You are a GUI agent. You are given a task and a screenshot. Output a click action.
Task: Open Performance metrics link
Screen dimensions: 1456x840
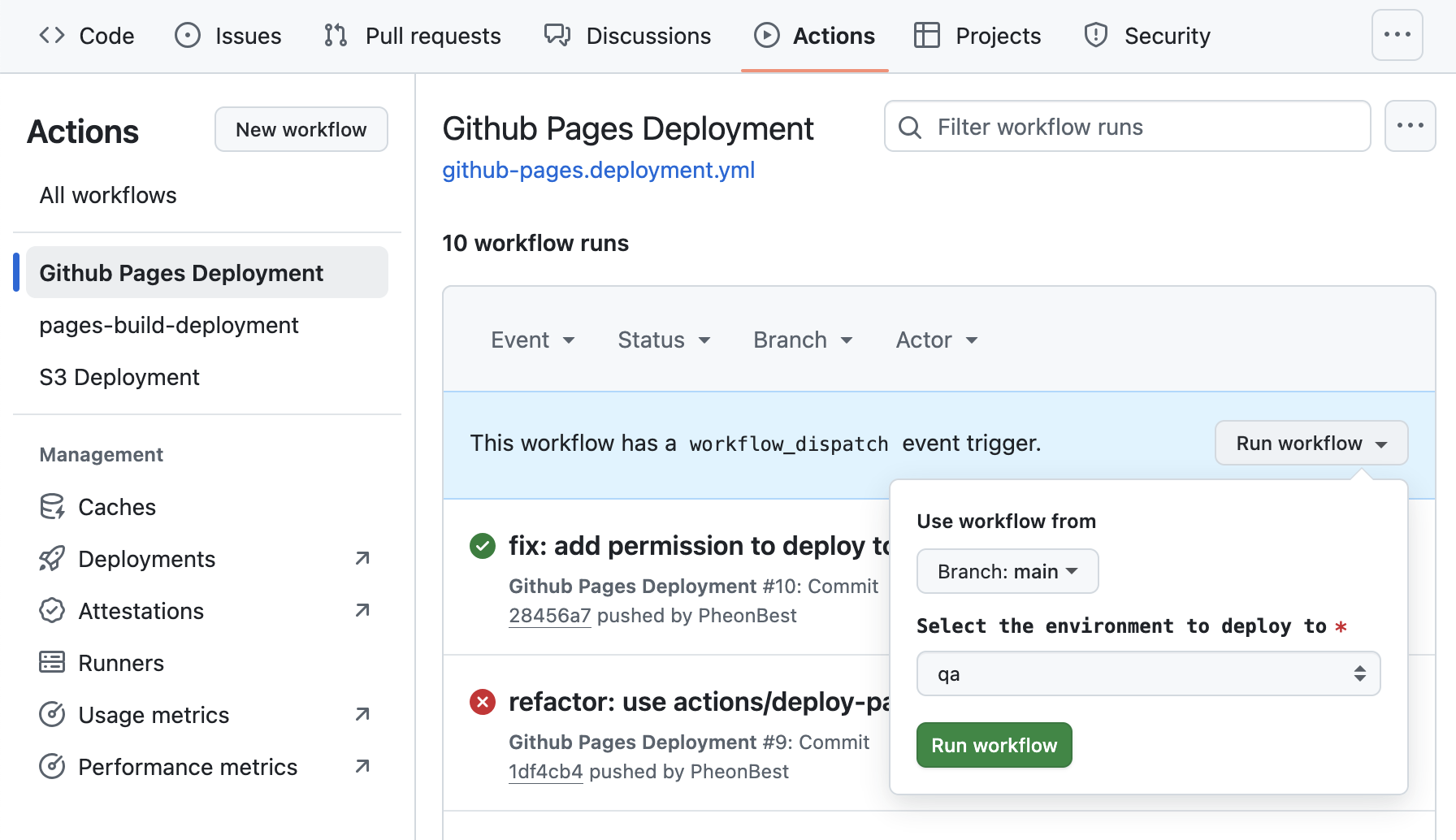coord(188,767)
